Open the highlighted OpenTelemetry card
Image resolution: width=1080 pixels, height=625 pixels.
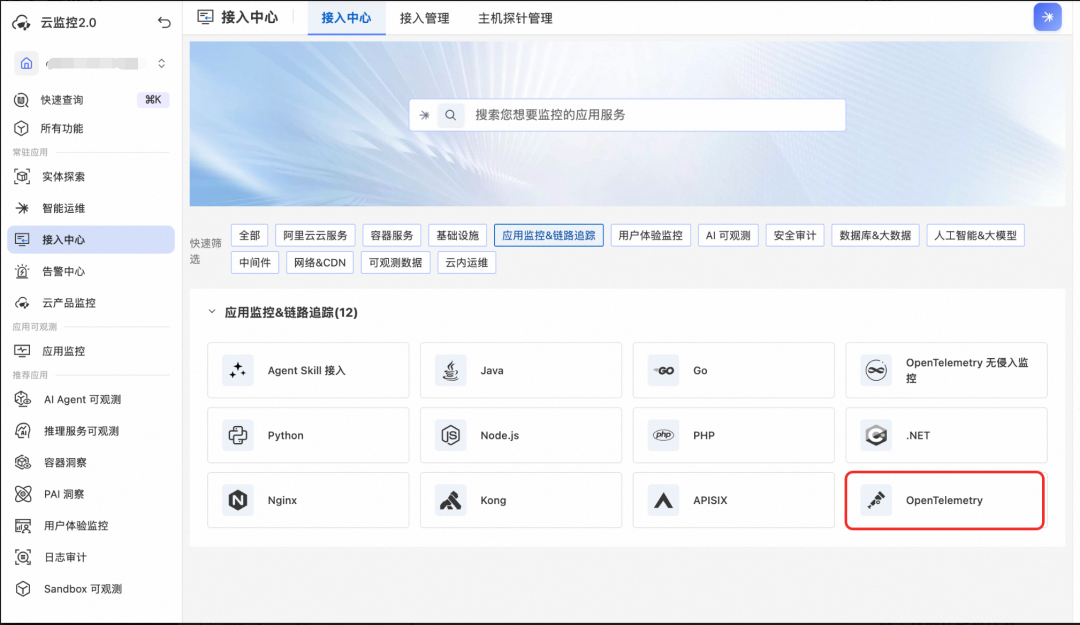click(945, 500)
